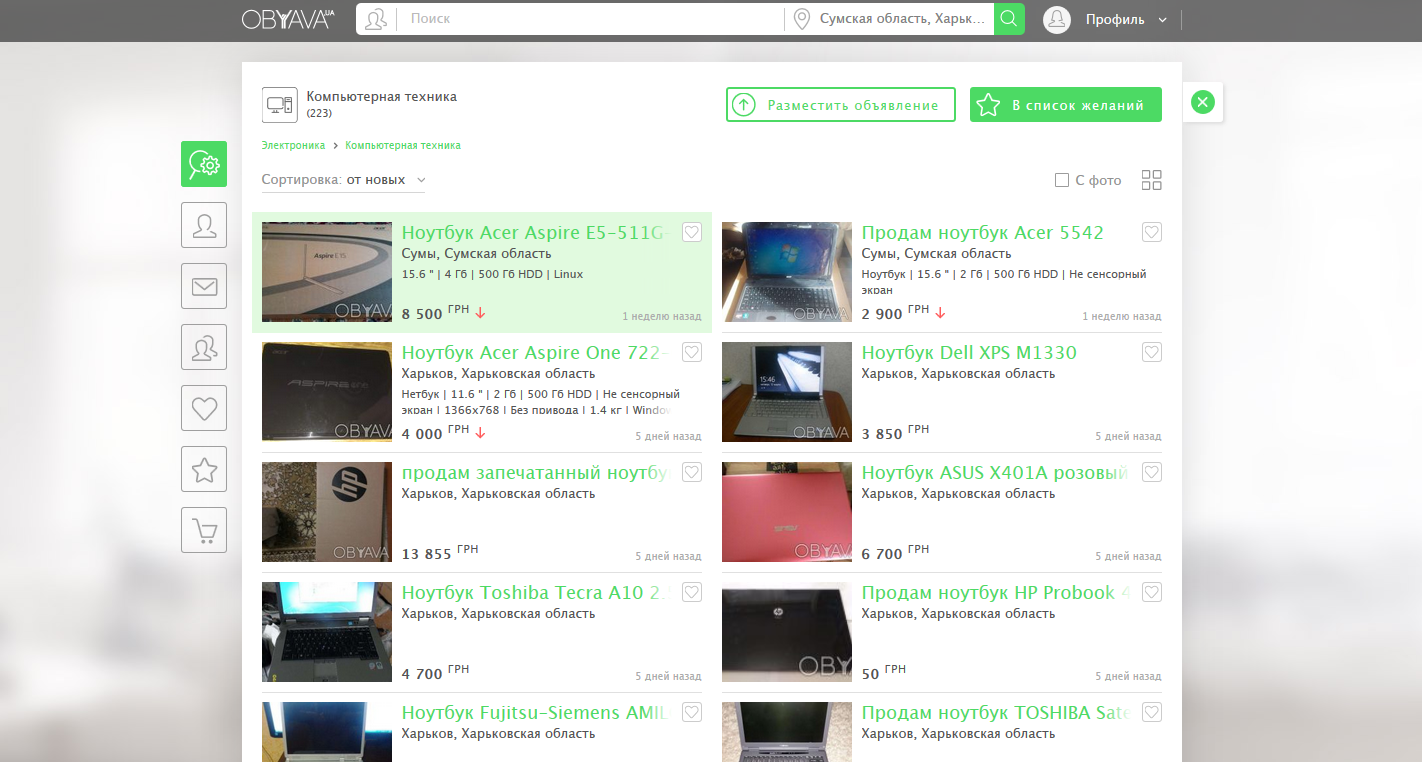1422x762 pixels.
Task: Click Компьютерная техника breadcrumb link
Action: 402,145
